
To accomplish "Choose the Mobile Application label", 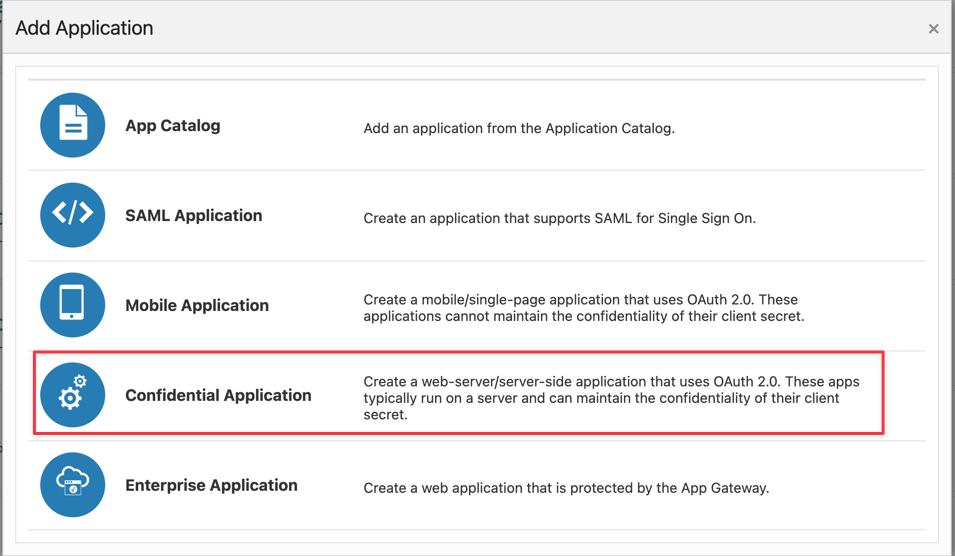I will (196, 306).
